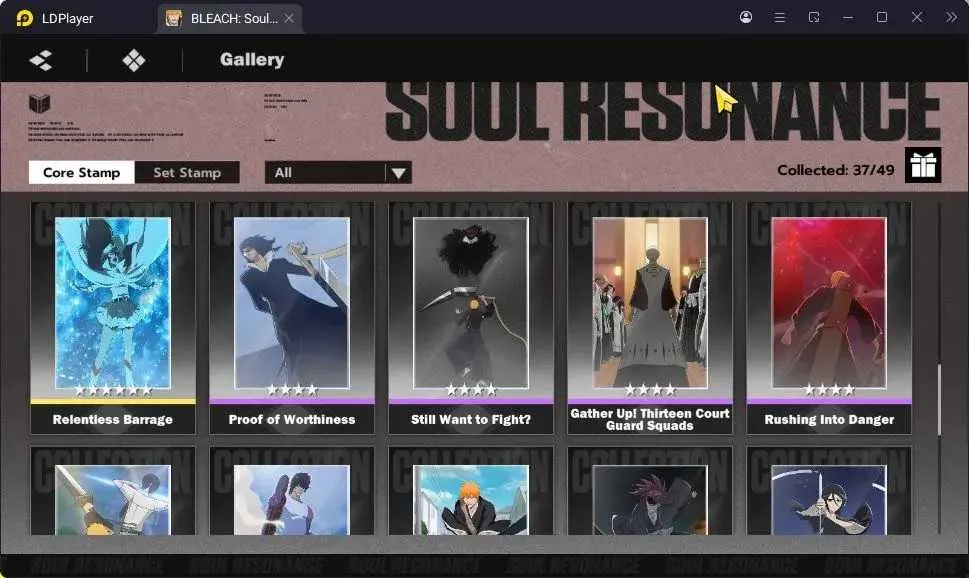The height and width of the screenshot is (578, 969).
Task: Click the gallery vertical scrollbar handle
Action: (x=940, y=399)
